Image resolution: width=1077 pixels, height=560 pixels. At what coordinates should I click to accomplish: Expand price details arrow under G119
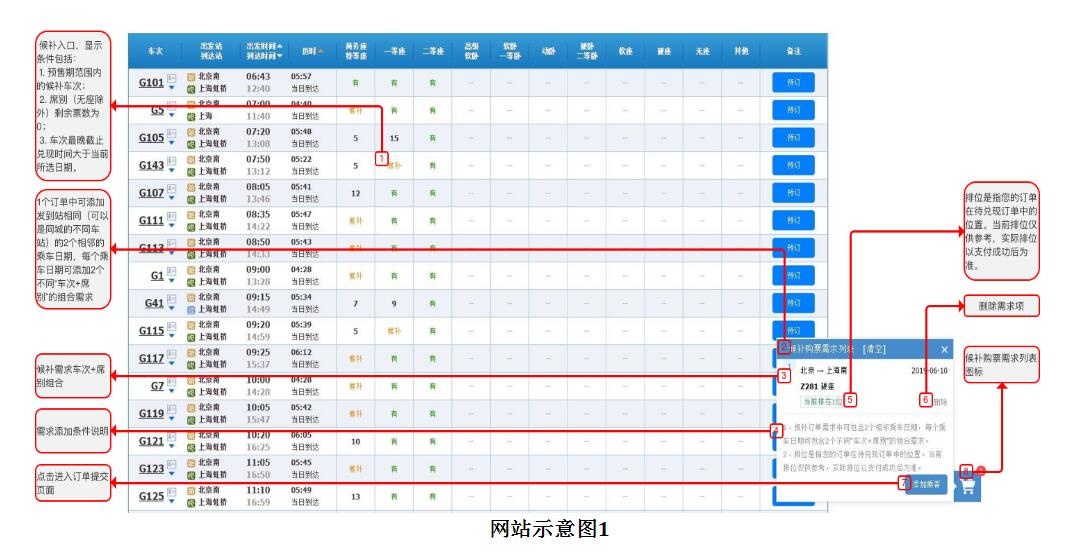click(x=172, y=418)
